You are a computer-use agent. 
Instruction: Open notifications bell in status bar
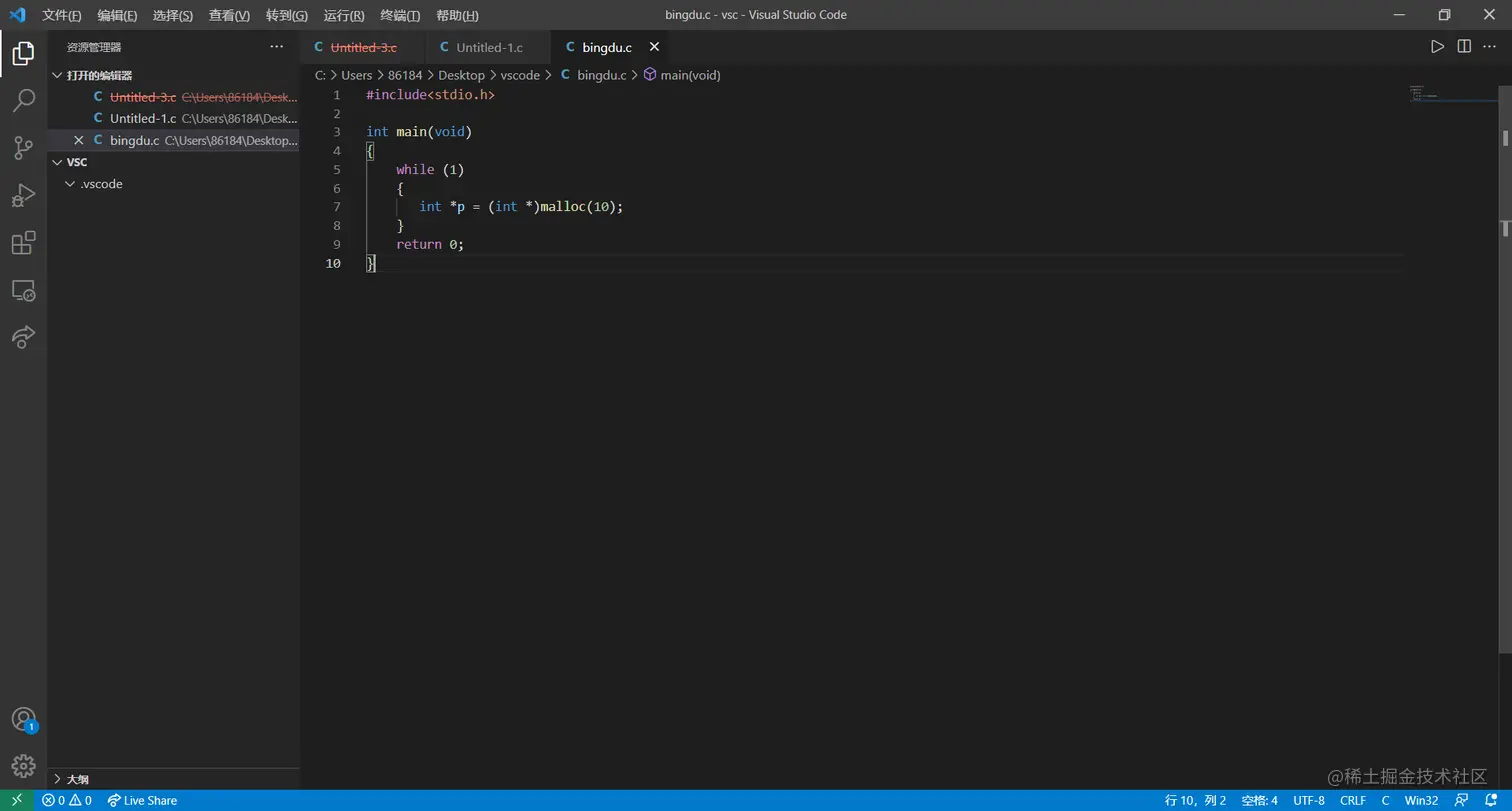[x=1491, y=800]
